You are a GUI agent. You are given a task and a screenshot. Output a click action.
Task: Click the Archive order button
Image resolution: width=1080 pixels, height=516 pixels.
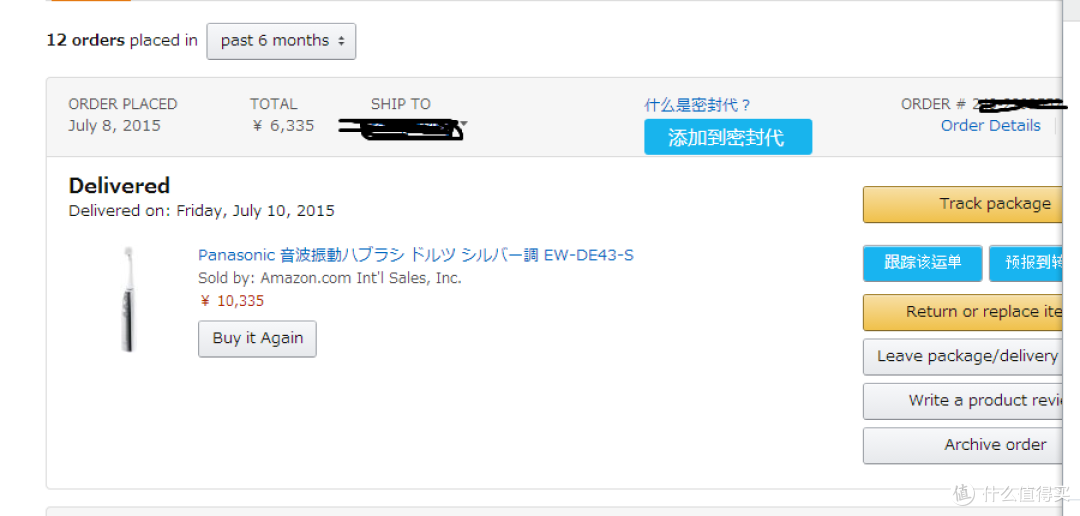click(962, 445)
